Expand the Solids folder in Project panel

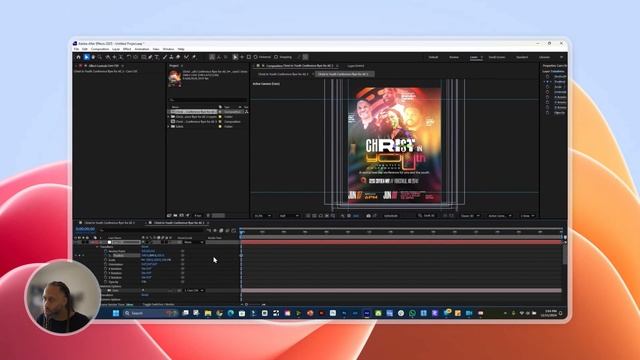(169, 127)
